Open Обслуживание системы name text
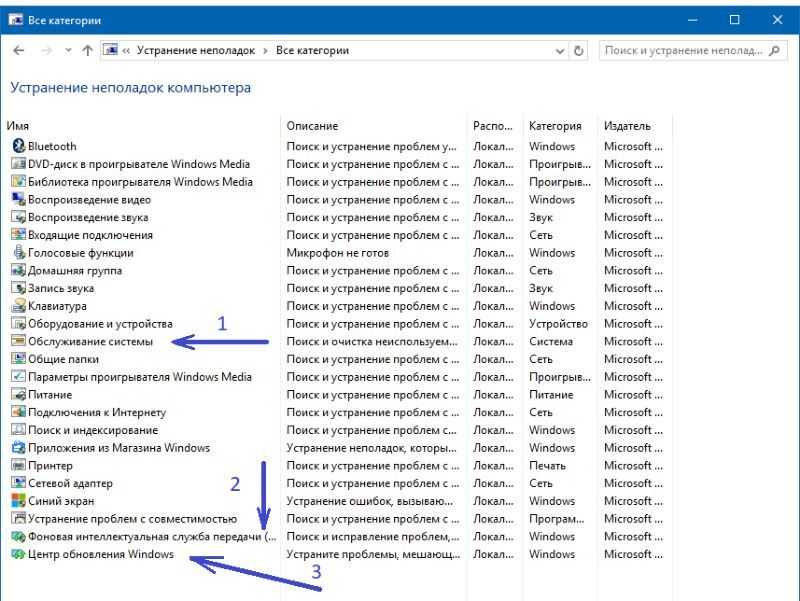Screen dimensions: 800x601 click(x=90, y=341)
